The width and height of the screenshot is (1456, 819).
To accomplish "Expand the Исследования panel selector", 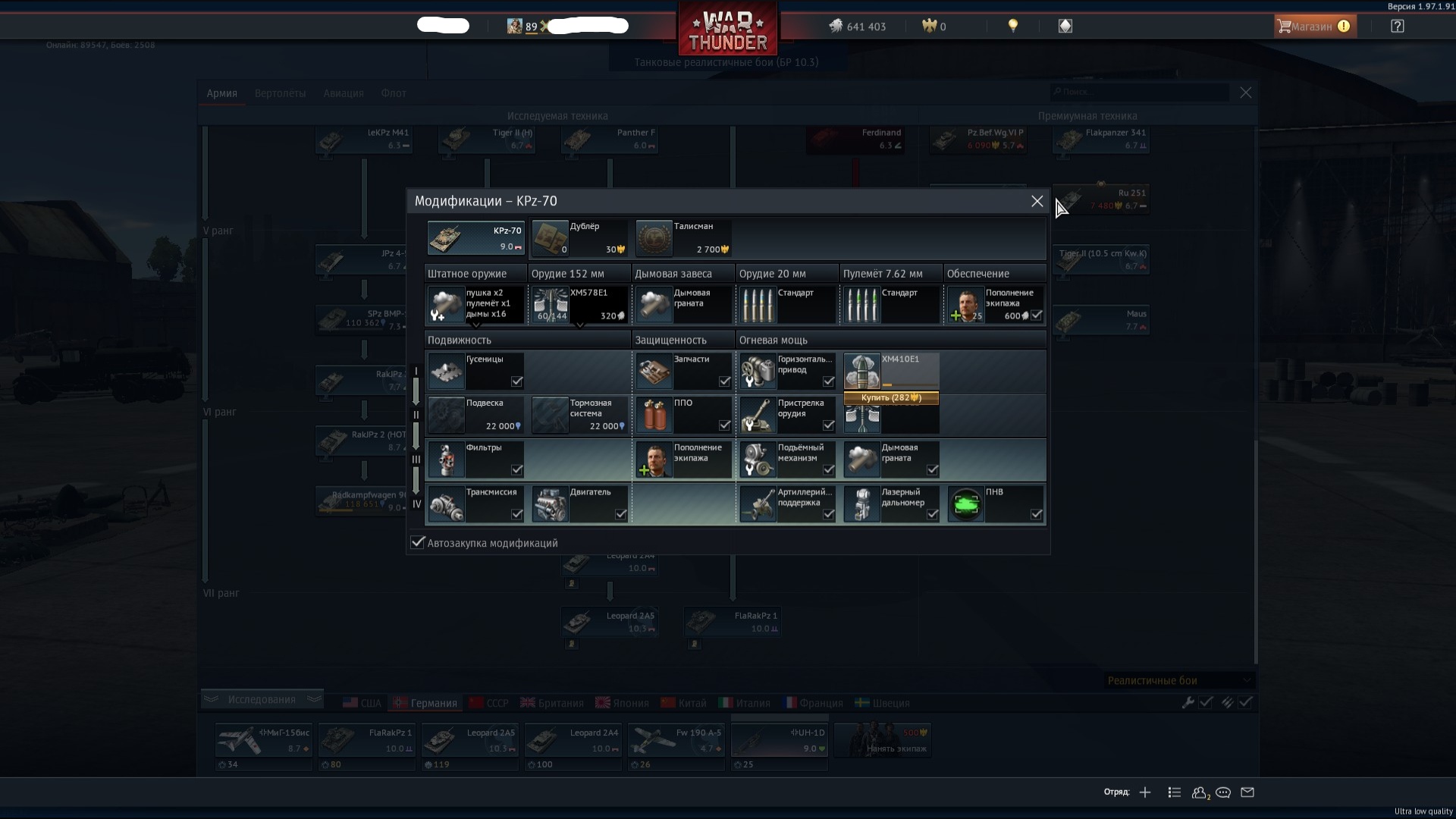I will pyautogui.click(x=262, y=699).
